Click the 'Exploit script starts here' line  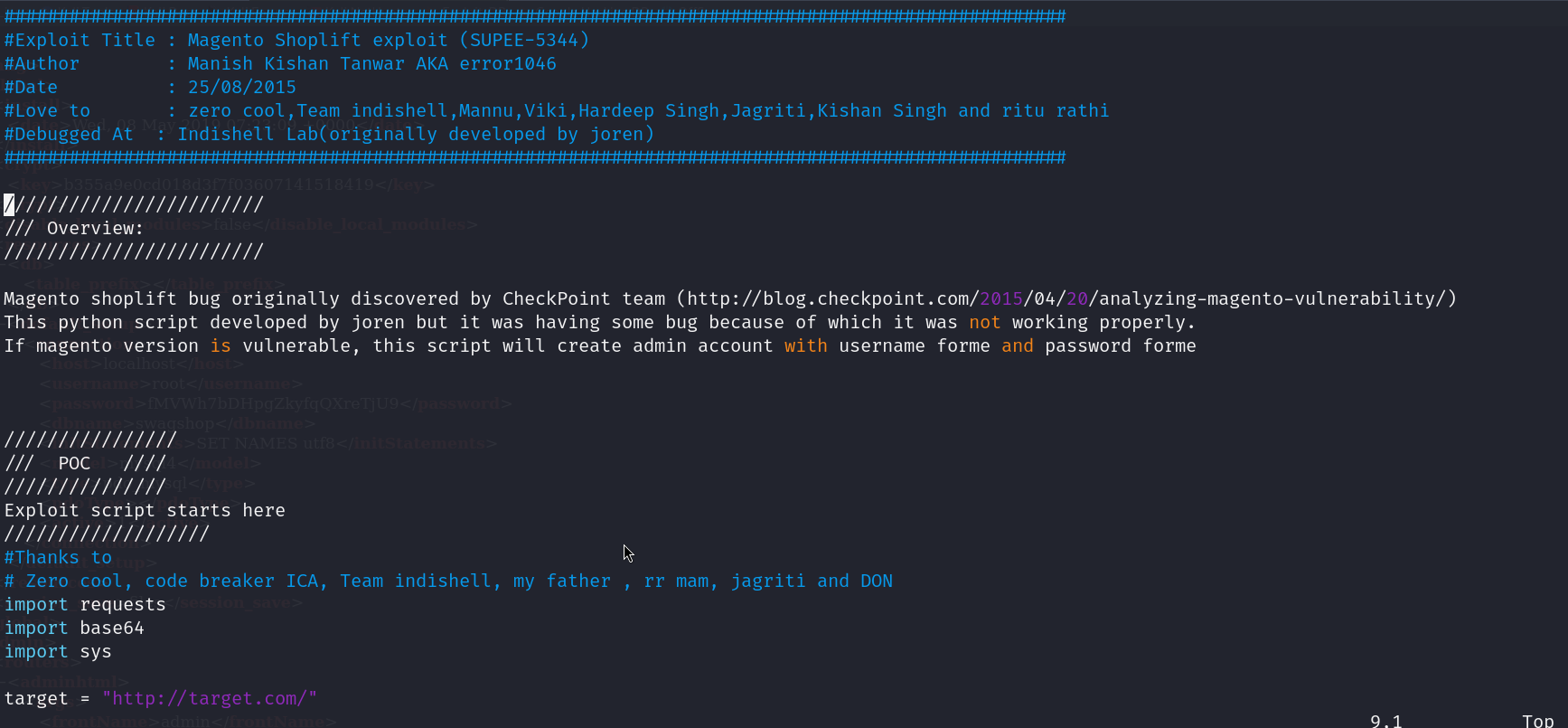point(145,511)
